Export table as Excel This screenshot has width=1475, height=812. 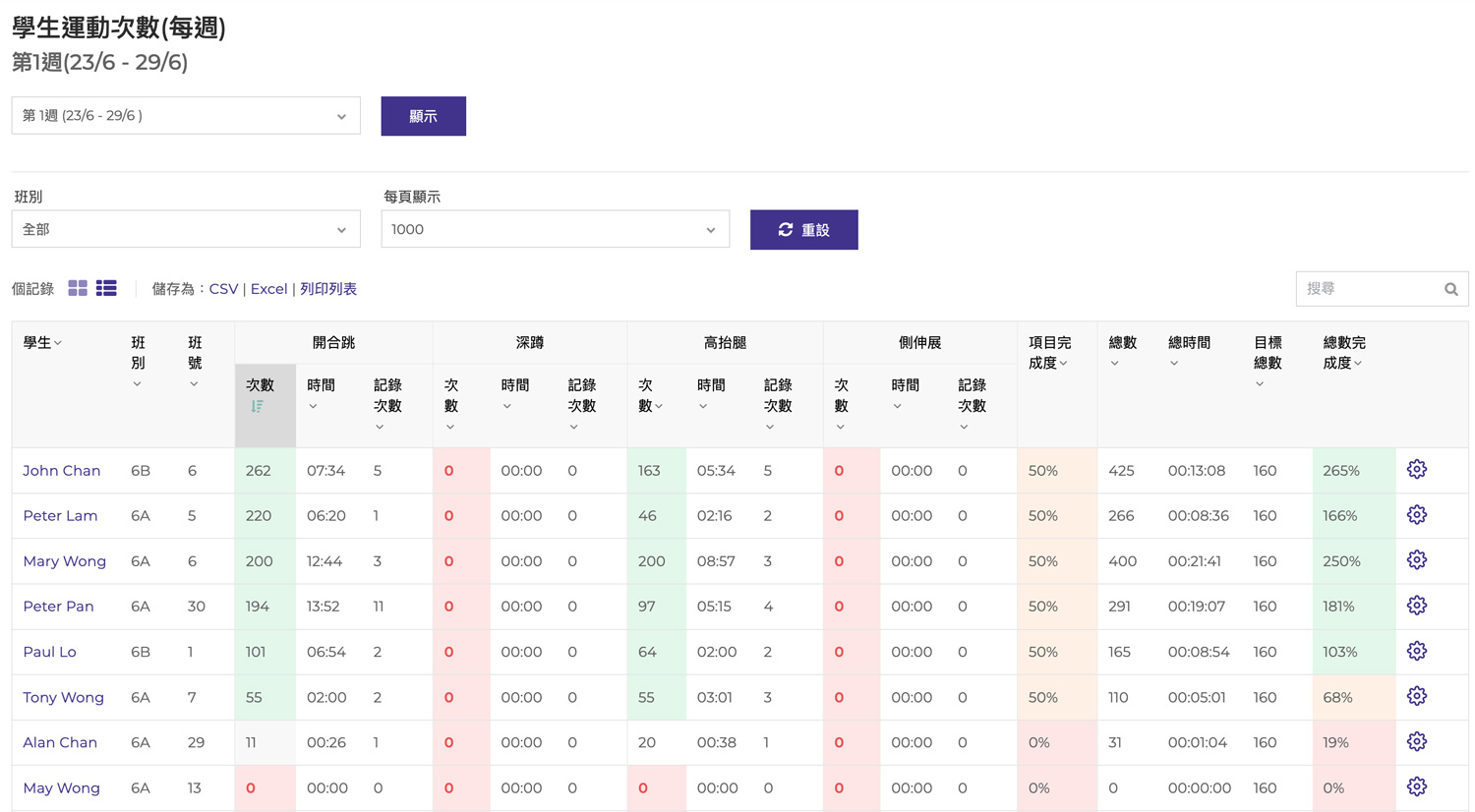268,289
